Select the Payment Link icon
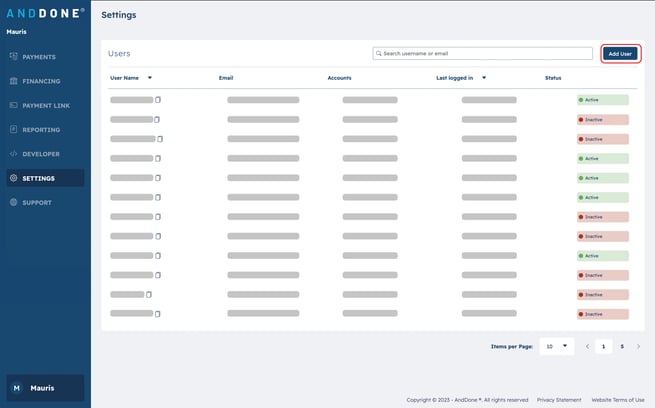The width and height of the screenshot is (655, 408). pyautogui.click(x=13, y=105)
